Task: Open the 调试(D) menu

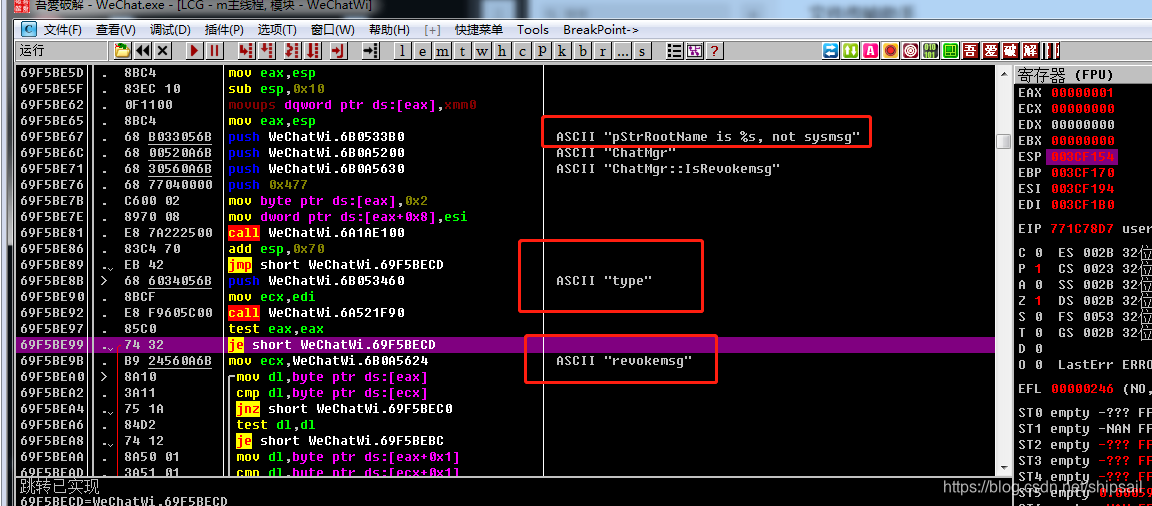Action: pyautogui.click(x=170, y=29)
